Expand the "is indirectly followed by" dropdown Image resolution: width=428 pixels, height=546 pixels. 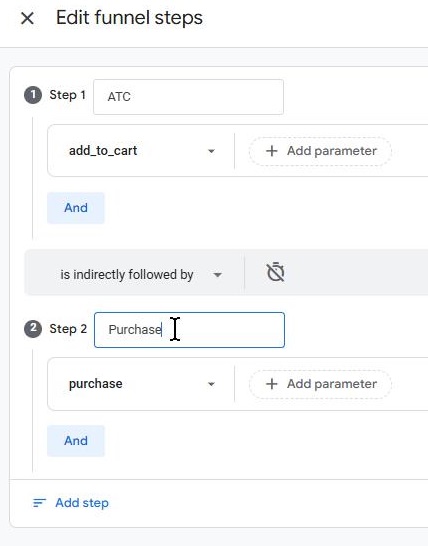tap(134, 274)
